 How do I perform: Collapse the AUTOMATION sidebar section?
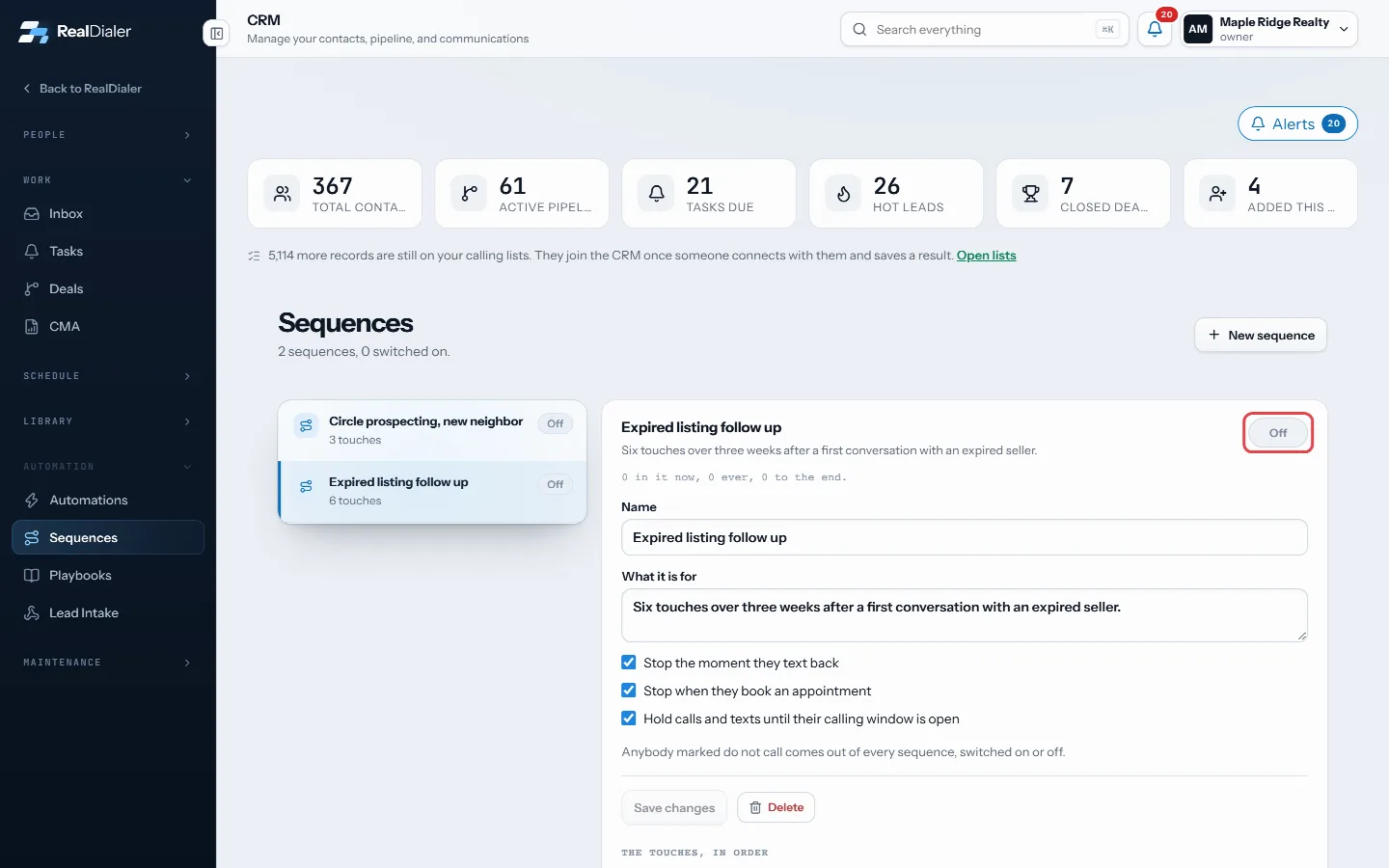click(x=108, y=467)
